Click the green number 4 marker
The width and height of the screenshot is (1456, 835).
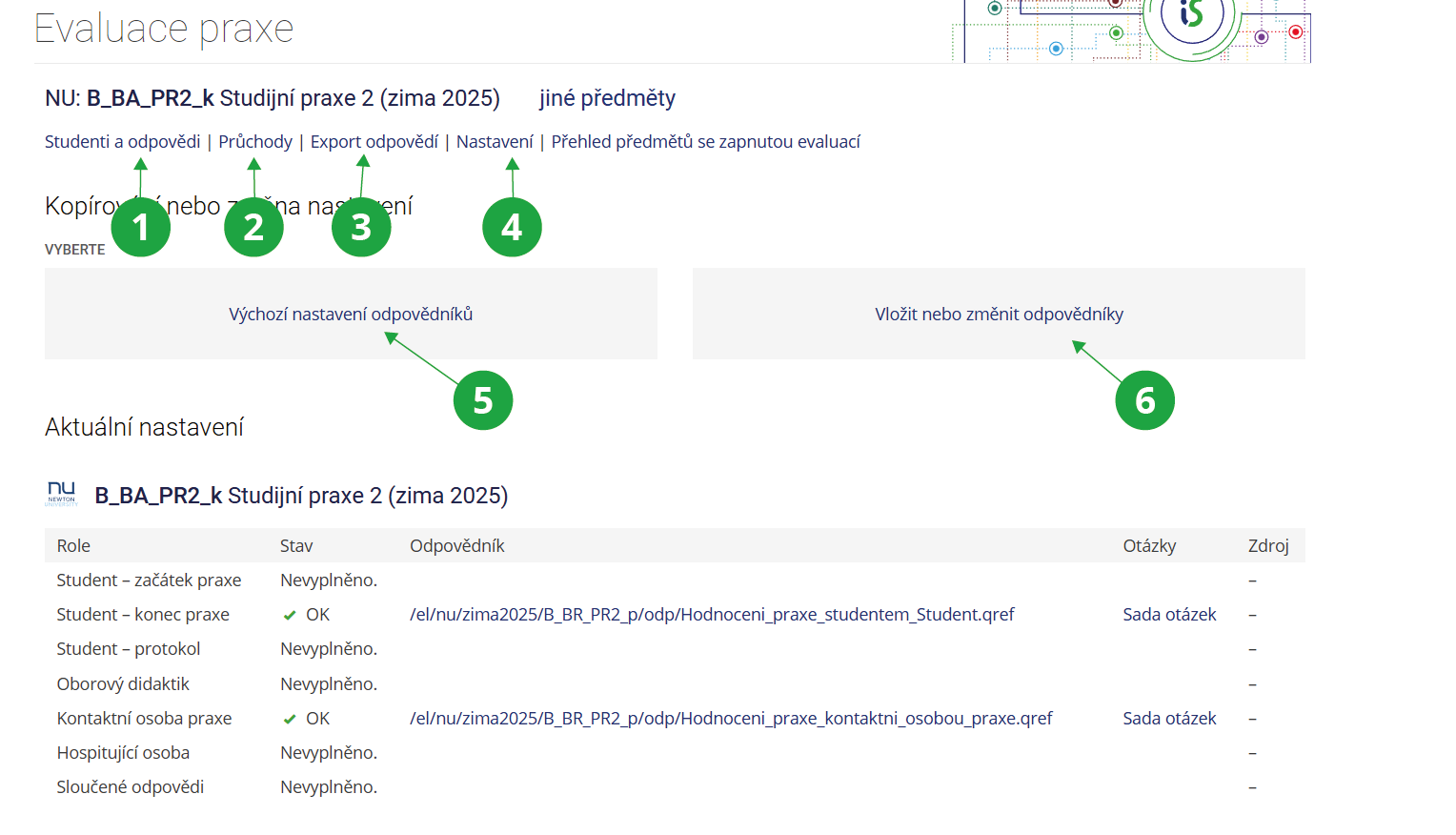(x=512, y=228)
